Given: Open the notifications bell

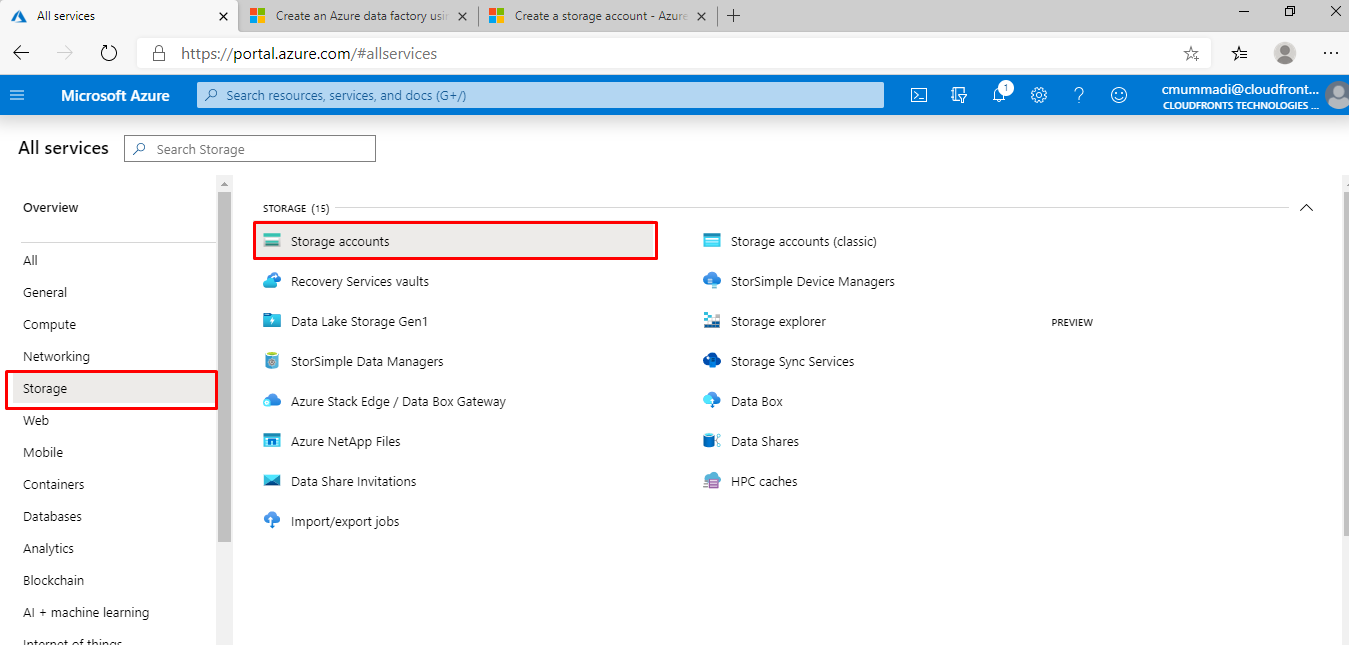Looking at the screenshot, I should point(999,95).
